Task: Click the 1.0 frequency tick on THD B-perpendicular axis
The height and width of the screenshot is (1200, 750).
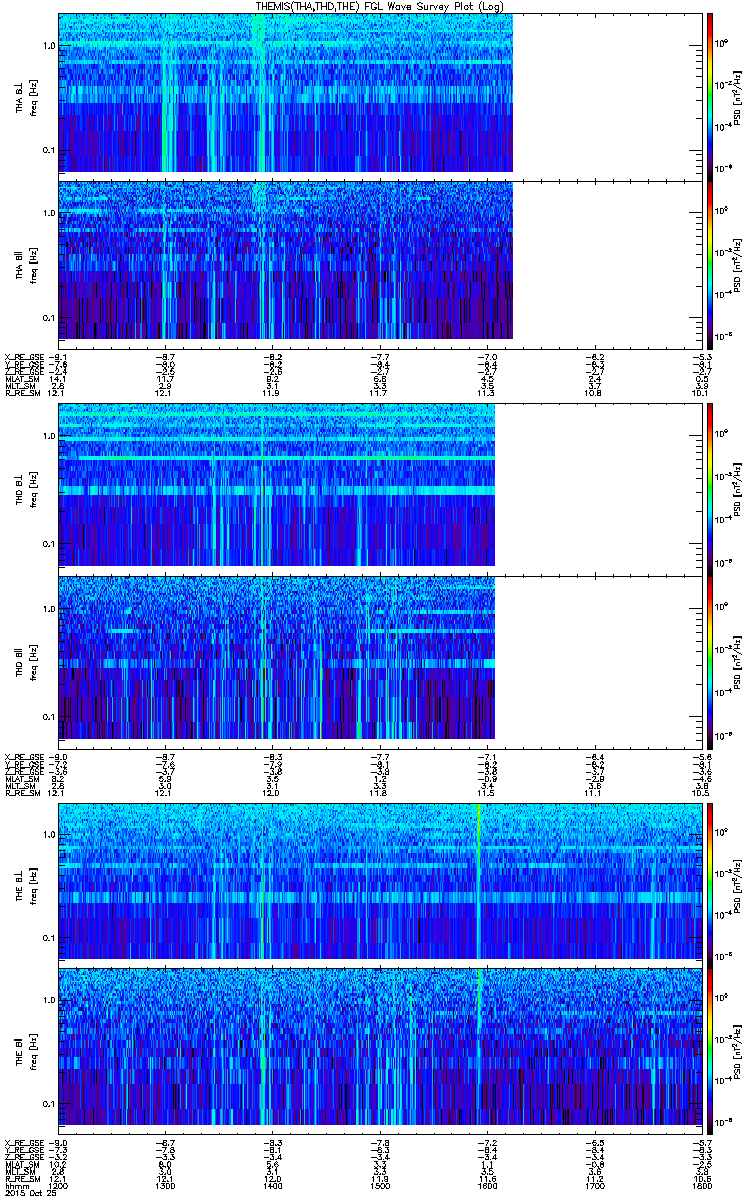Action: click(48, 438)
